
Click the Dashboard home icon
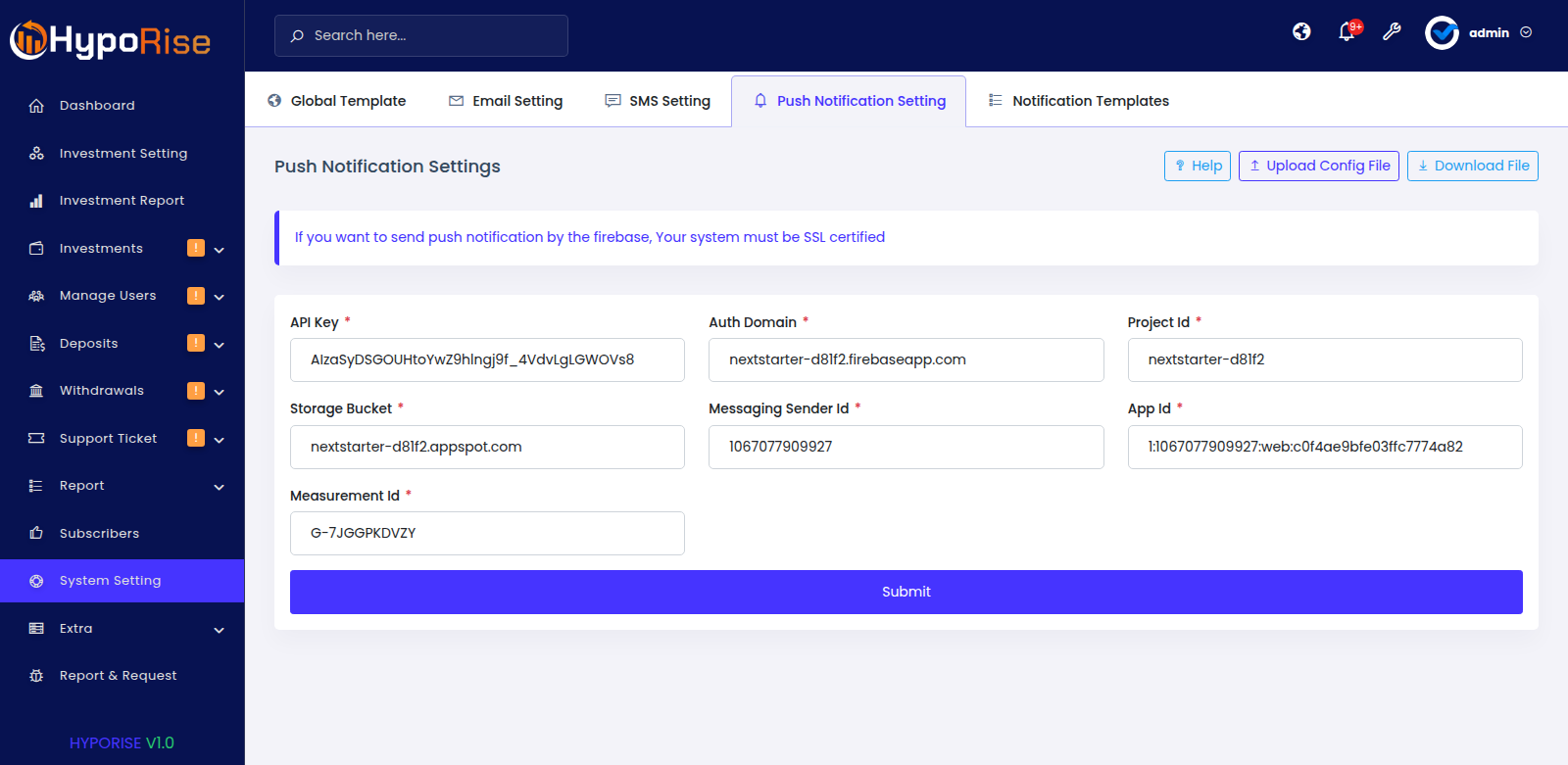pyautogui.click(x=36, y=106)
